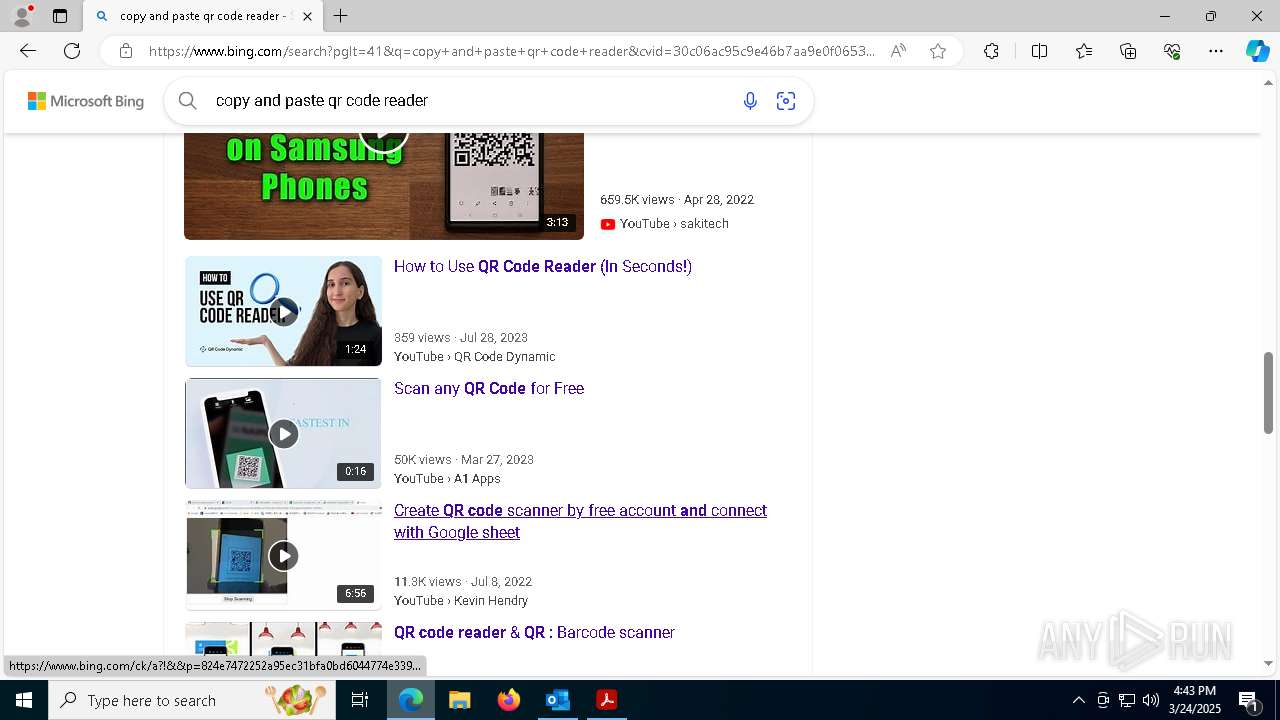Play the 'Use QR Code Reader' video thumbnail
The width and height of the screenshot is (1280, 720).
[284, 311]
